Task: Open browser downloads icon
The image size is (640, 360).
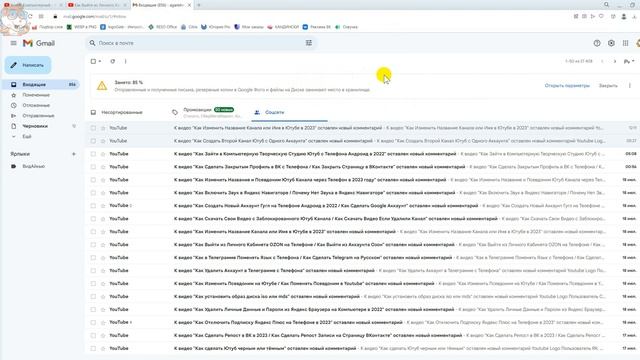Action: pos(634,16)
